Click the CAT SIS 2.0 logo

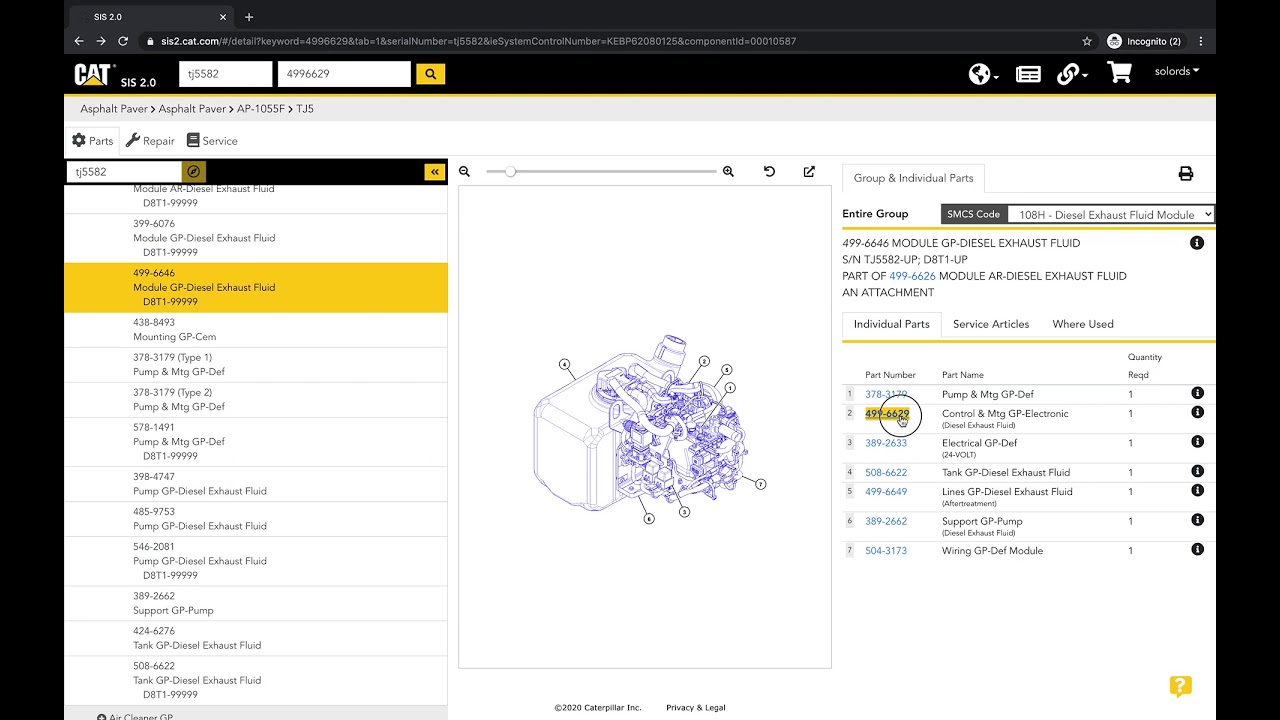pos(115,75)
